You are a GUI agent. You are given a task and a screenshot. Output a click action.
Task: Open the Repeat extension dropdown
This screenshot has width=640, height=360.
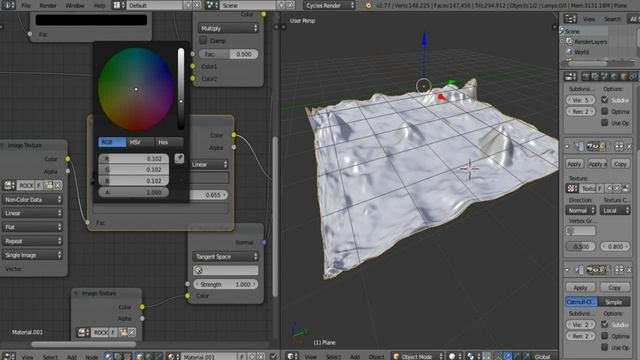pyautogui.click(x=32, y=241)
